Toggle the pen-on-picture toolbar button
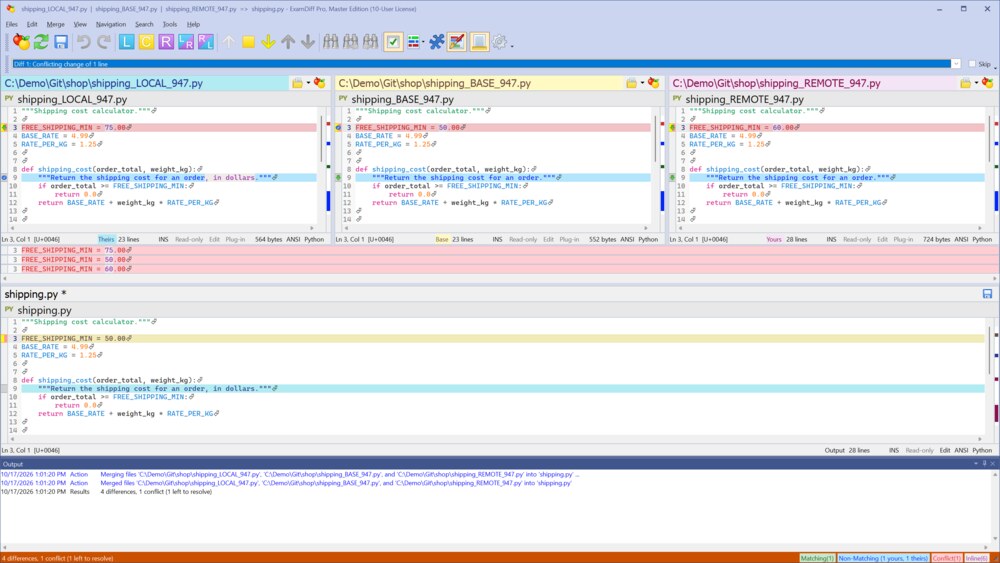Image resolution: width=1000 pixels, height=563 pixels. pos(457,42)
